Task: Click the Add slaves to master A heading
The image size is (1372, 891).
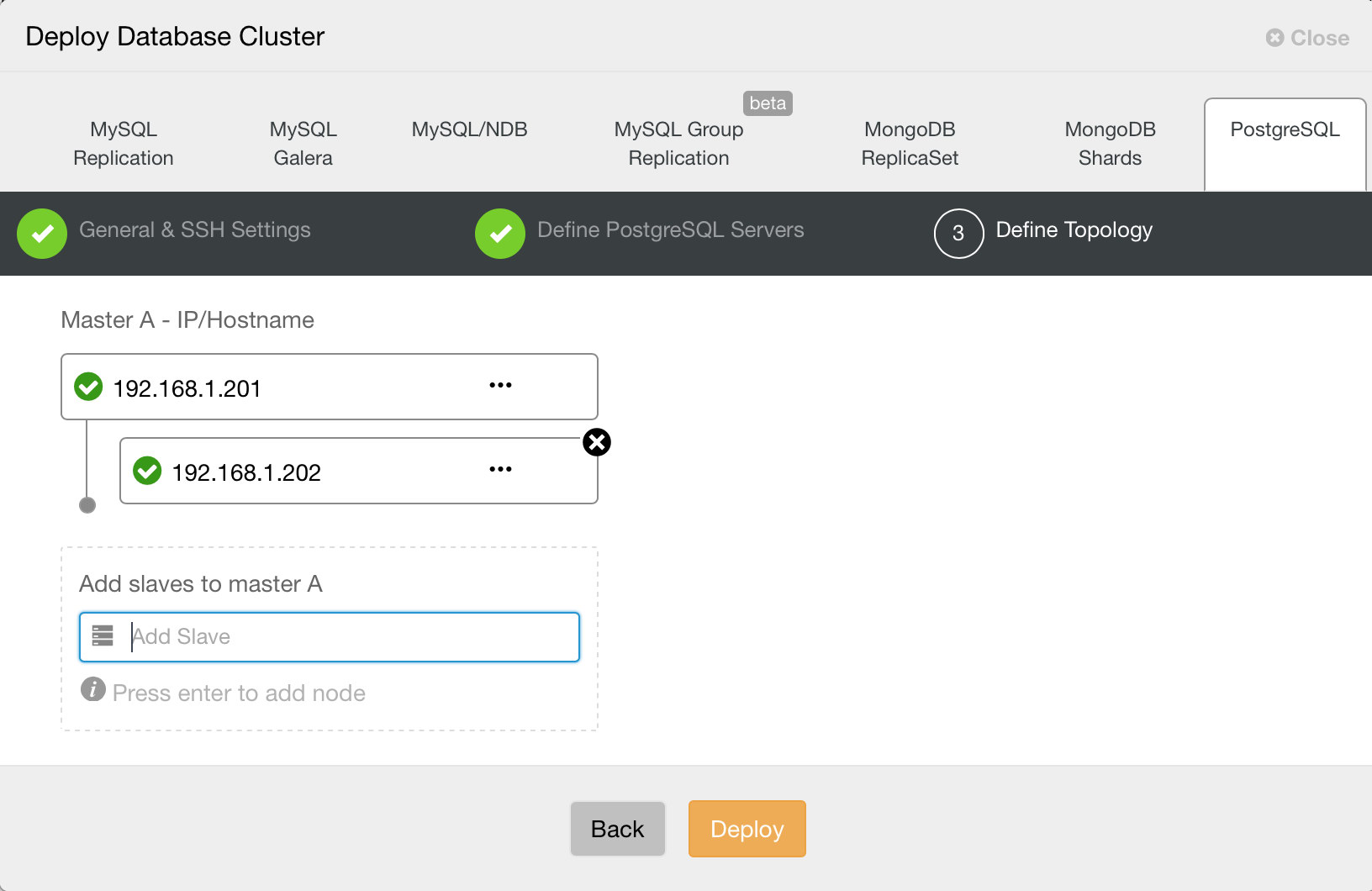Action: point(201,584)
